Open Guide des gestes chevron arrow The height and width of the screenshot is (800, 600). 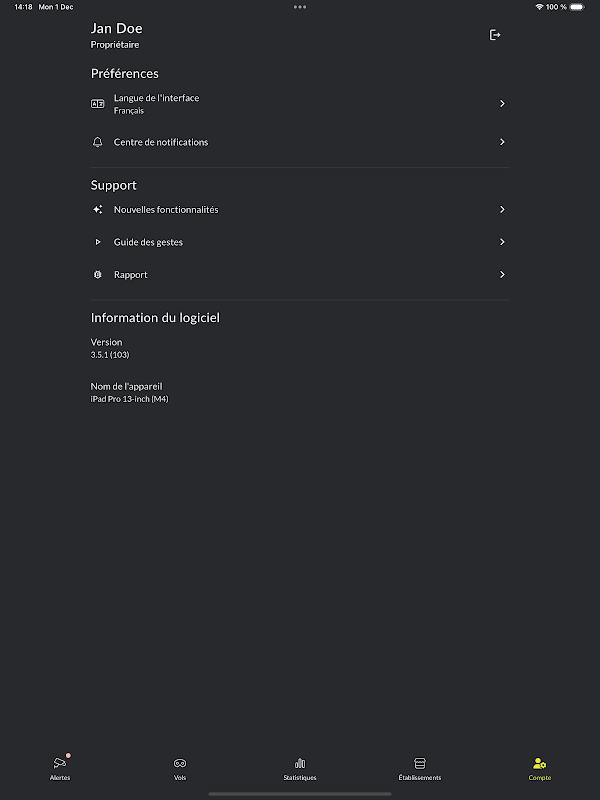pyautogui.click(x=502, y=242)
